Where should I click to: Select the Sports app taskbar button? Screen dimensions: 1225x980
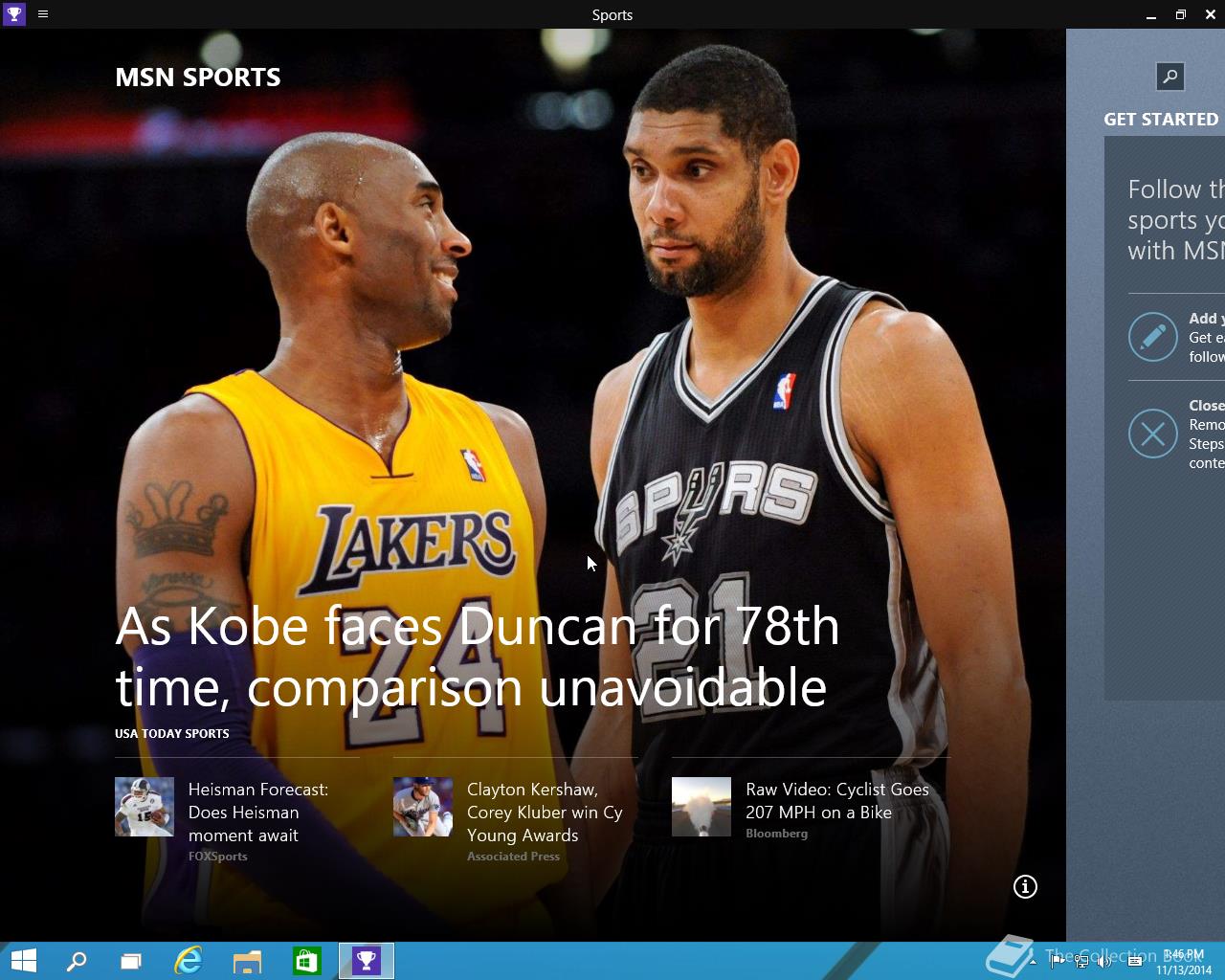point(367,961)
